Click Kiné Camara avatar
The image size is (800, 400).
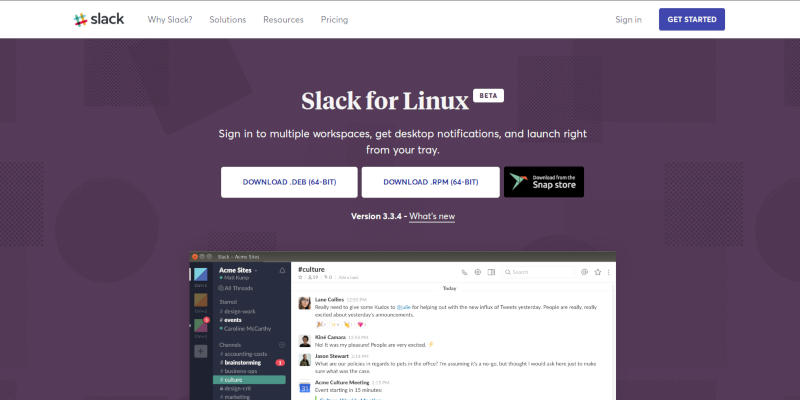tap(305, 341)
